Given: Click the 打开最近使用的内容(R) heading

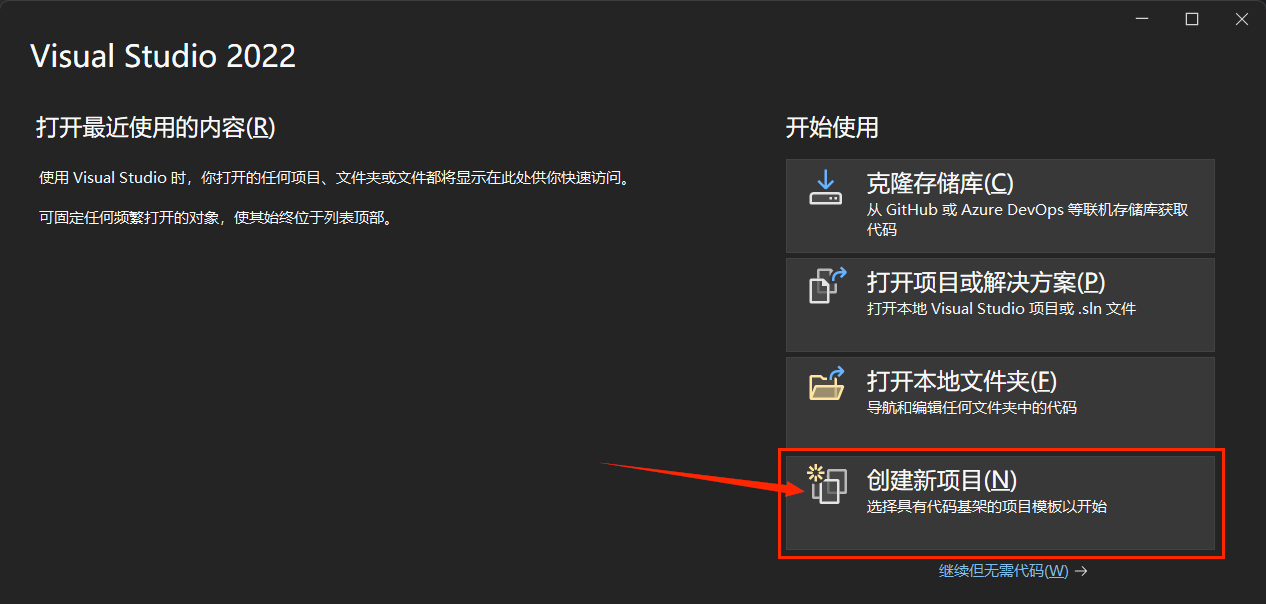Looking at the screenshot, I should point(155,127).
